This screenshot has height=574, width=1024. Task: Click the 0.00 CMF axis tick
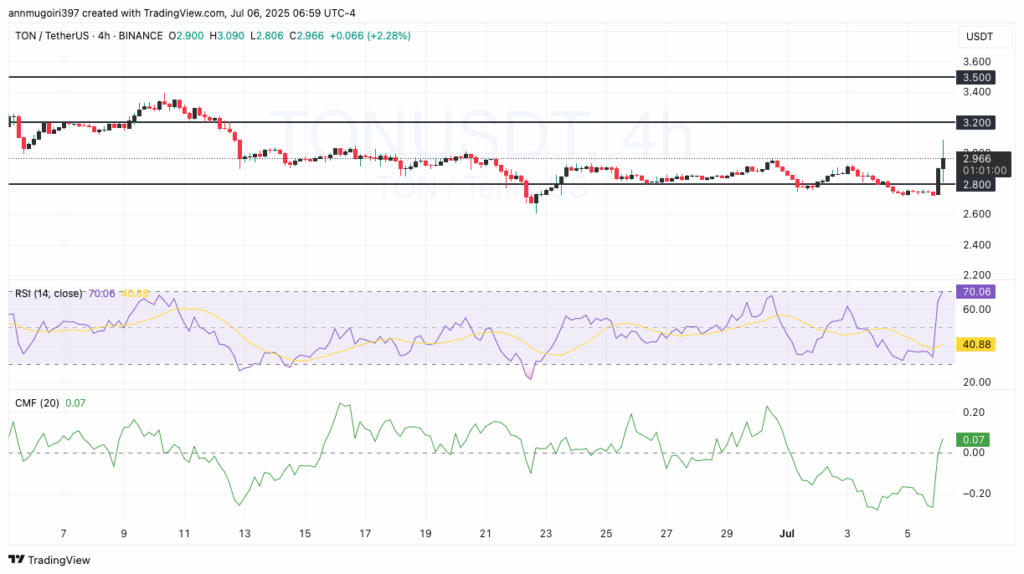(974, 453)
